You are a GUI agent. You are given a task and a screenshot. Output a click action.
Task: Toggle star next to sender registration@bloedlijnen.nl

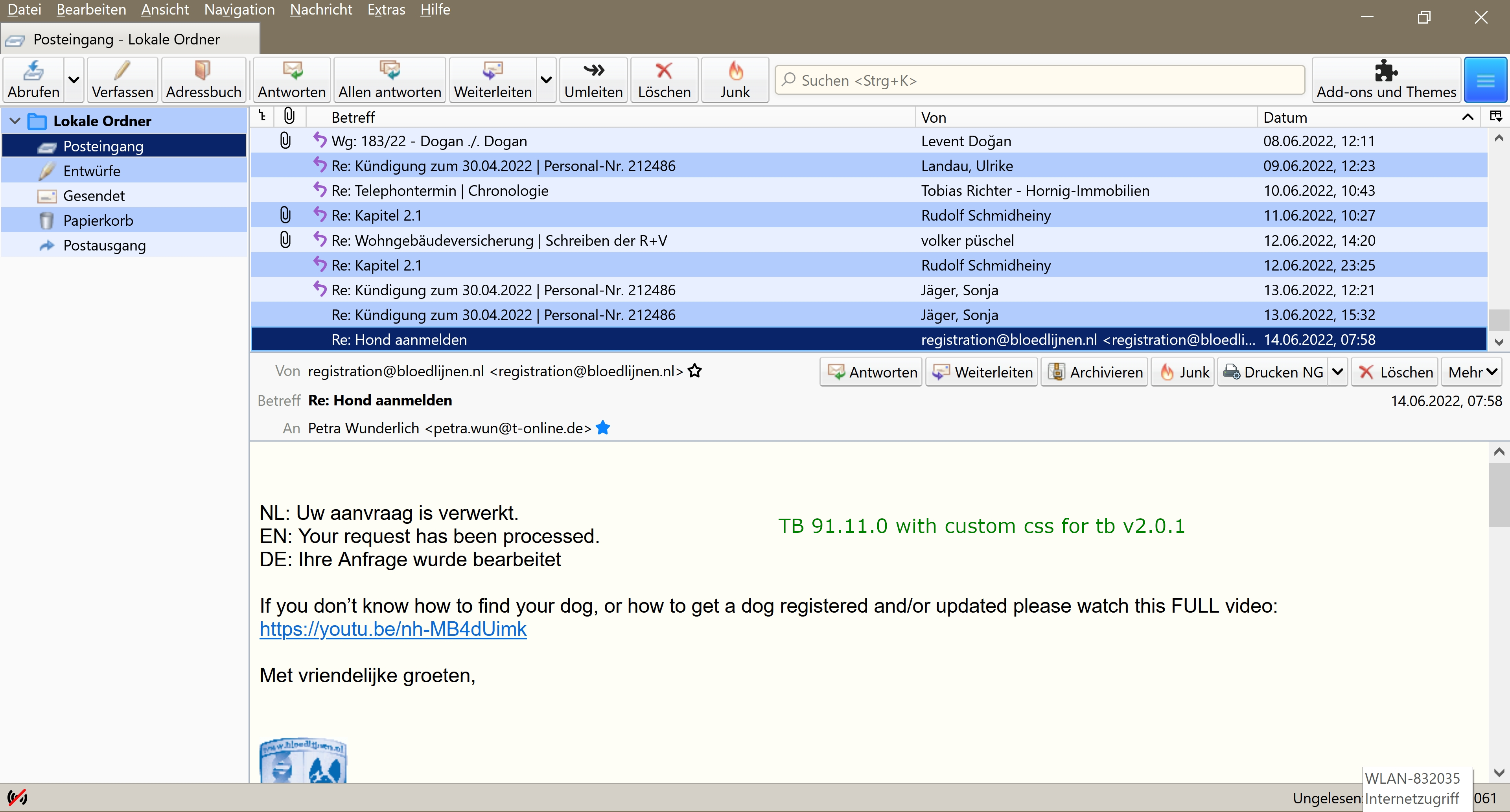pyautogui.click(x=694, y=371)
